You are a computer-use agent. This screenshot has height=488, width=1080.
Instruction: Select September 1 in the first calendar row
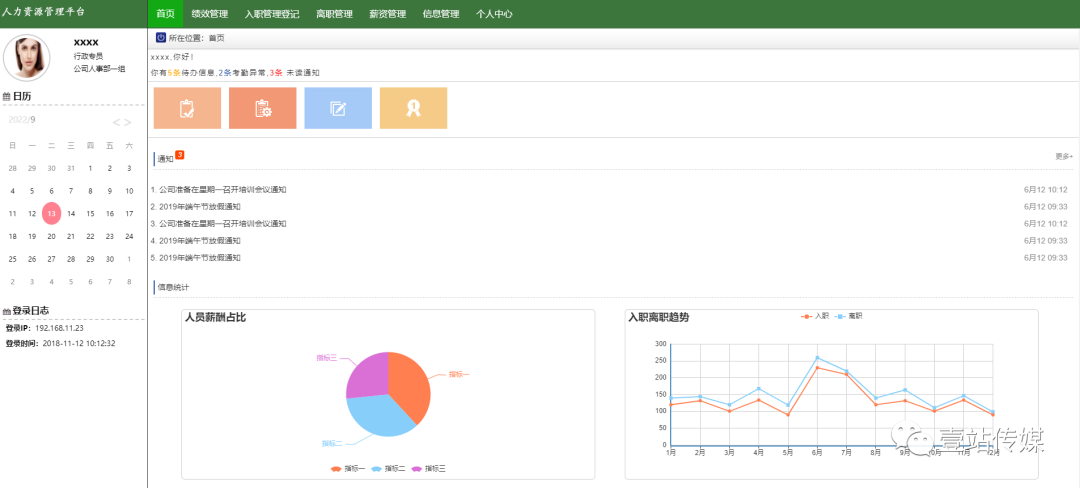90,168
